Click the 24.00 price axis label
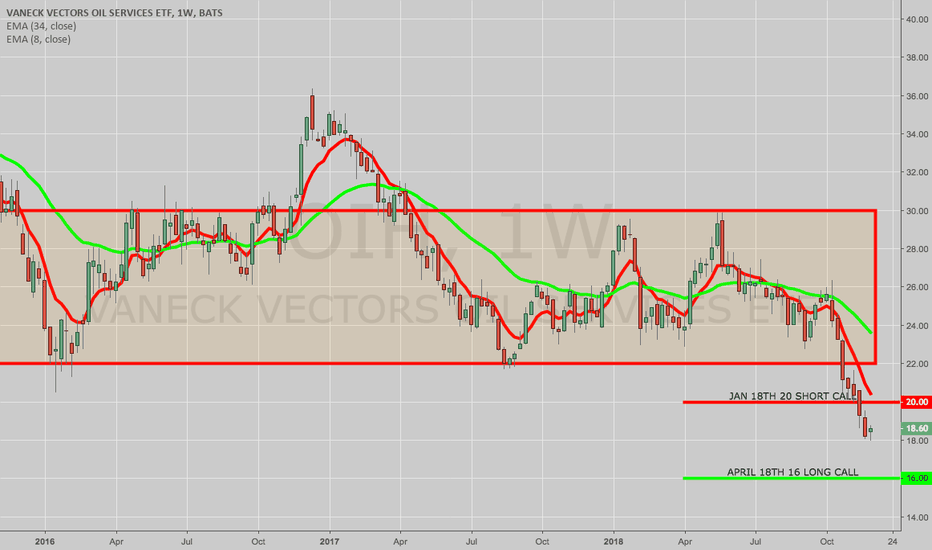932x550 pixels. click(x=917, y=326)
